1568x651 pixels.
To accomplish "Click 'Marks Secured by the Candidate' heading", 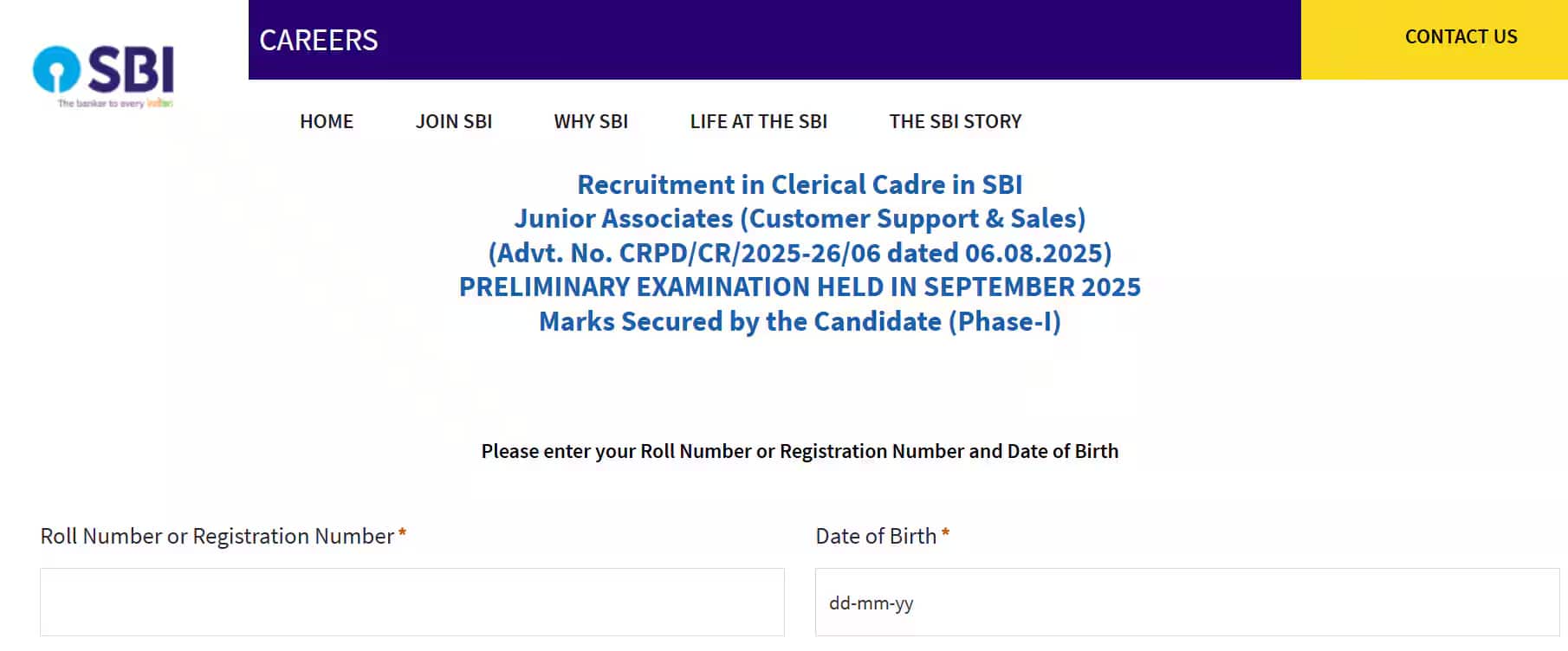I will [800, 321].
